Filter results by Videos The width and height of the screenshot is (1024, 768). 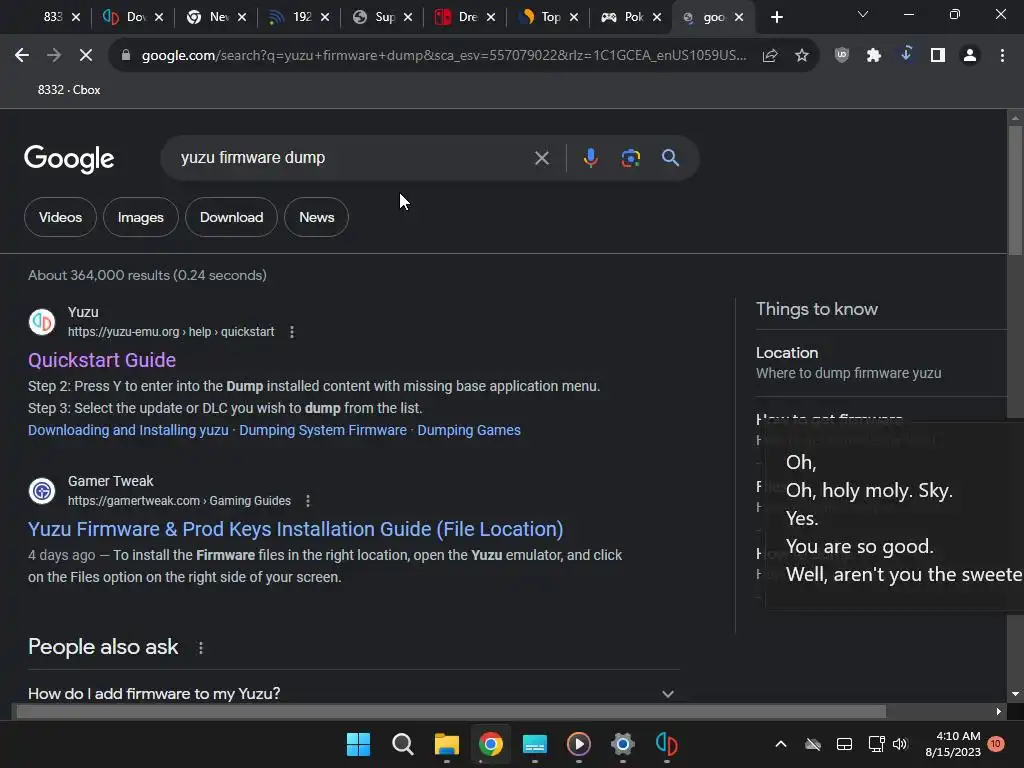[x=60, y=217]
